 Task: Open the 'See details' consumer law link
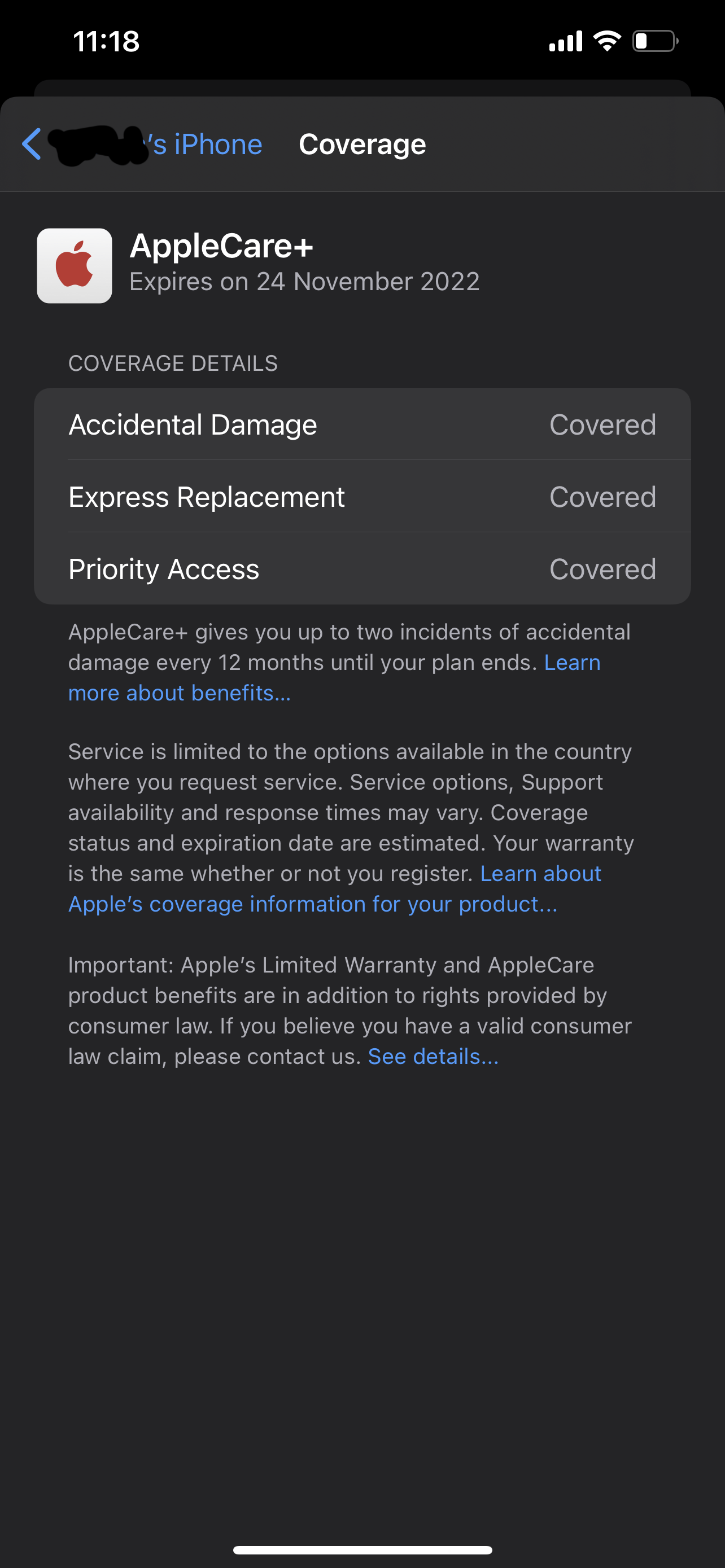point(433,1057)
